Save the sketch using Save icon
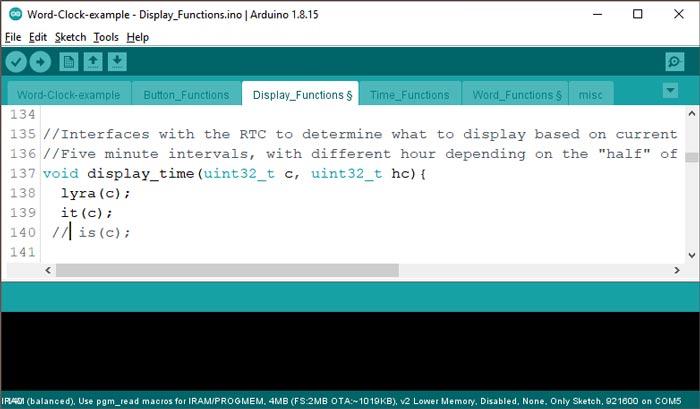The image size is (700, 409). click(117, 62)
